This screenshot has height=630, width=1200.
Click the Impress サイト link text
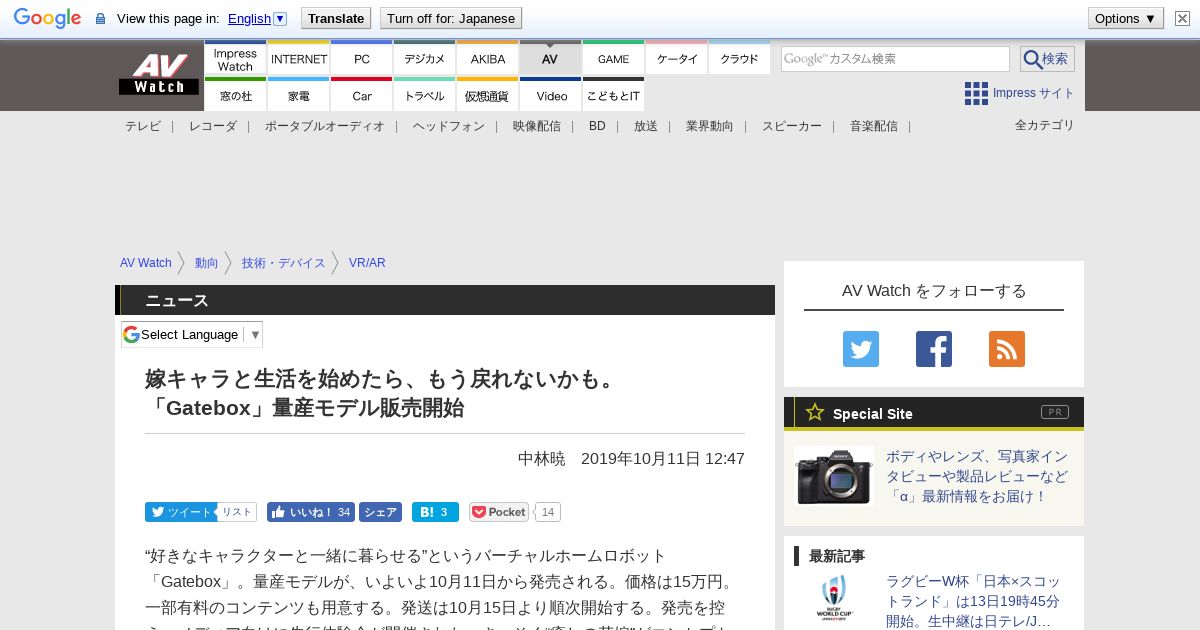tap(1034, 93)
